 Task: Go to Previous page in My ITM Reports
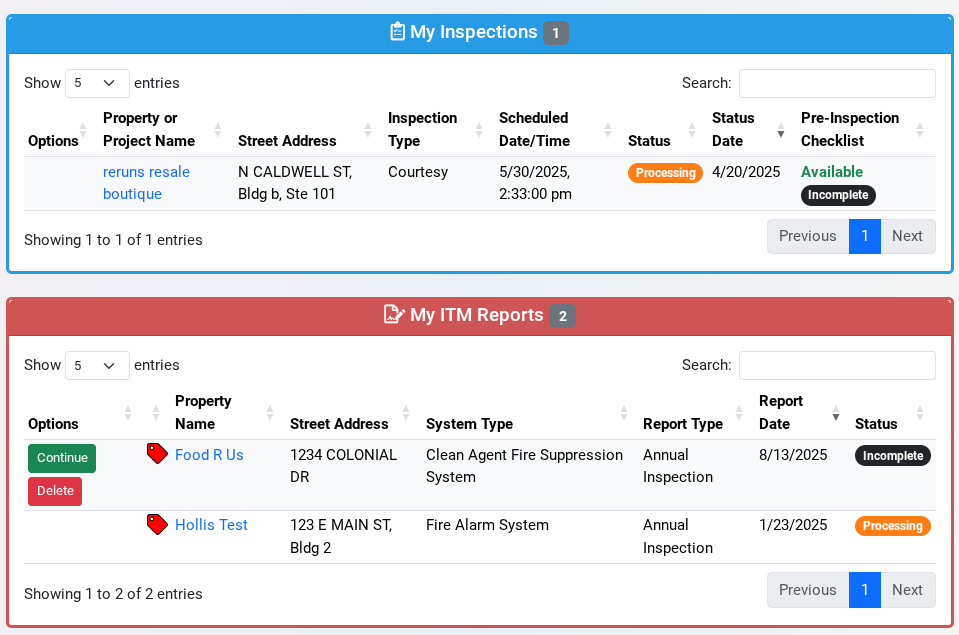(x=807, y=590)
